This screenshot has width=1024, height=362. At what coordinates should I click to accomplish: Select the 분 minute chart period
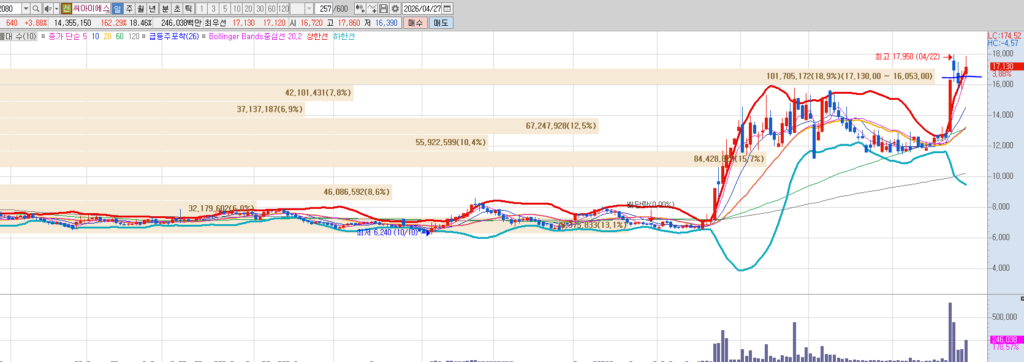pyautogui.click(x=165, y=8)
